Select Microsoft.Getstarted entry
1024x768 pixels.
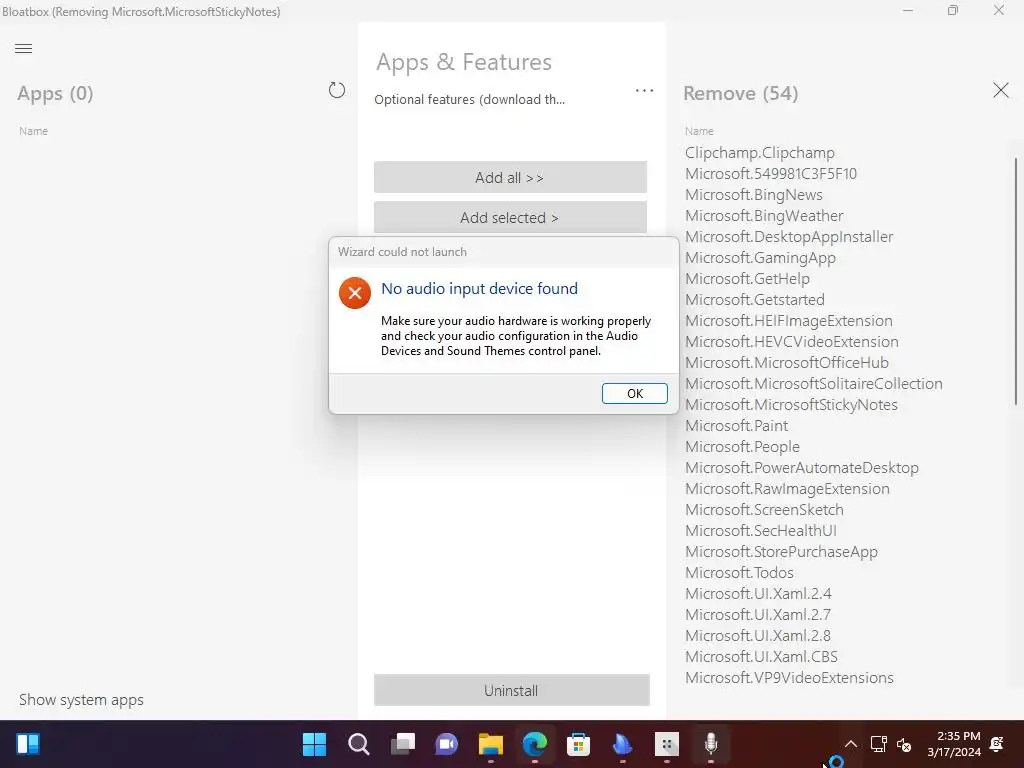click(754, 300)
